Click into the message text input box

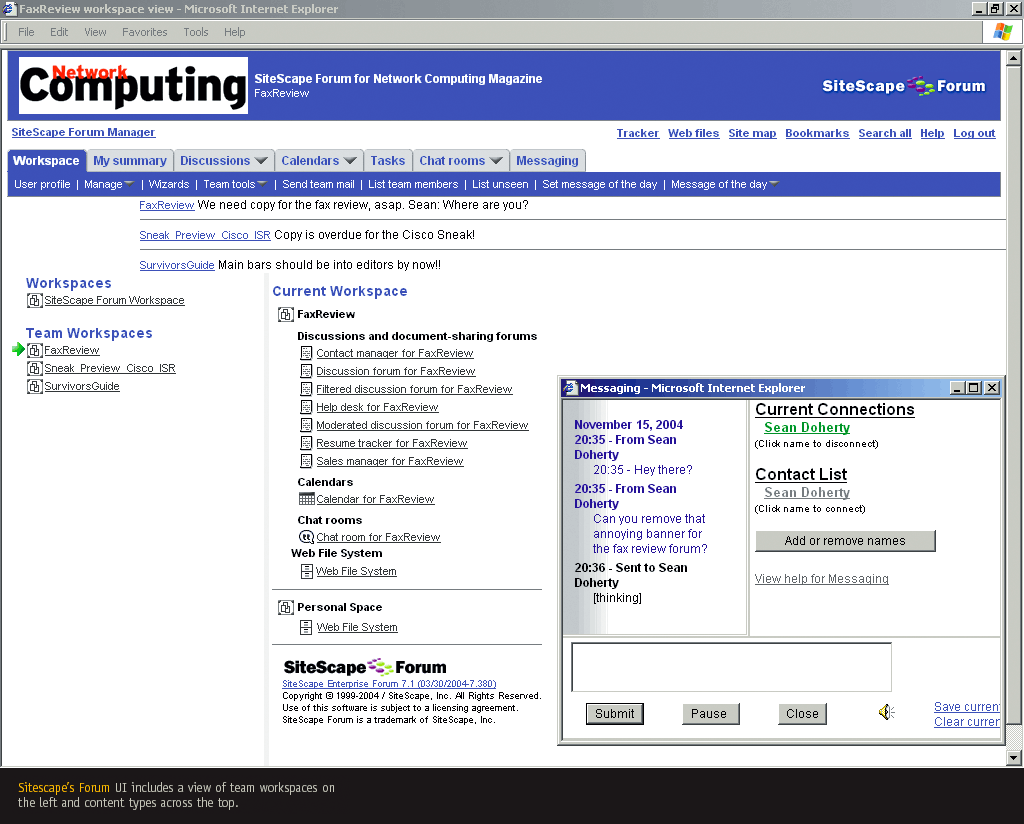(x=731, y=667)
